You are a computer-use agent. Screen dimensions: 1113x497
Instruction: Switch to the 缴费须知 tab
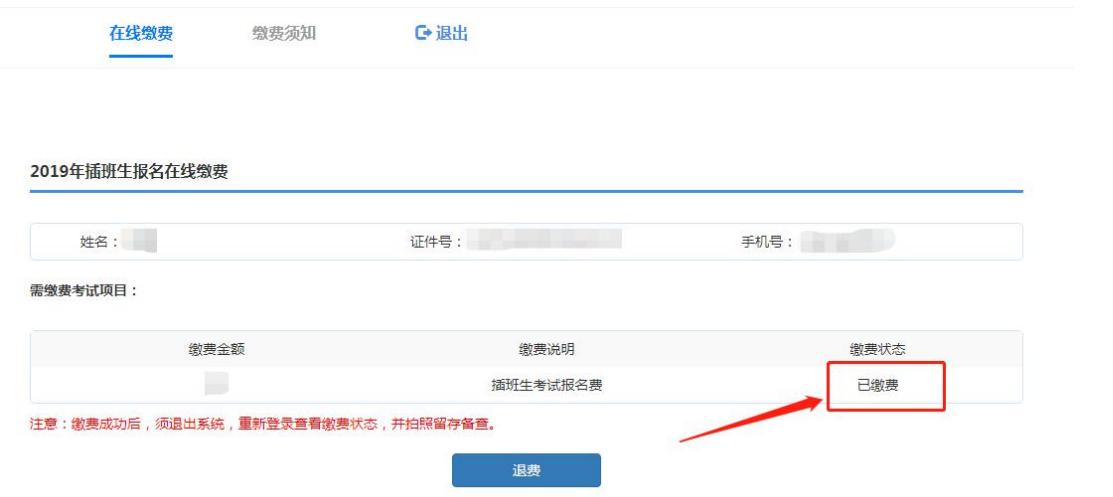[284, 33]
